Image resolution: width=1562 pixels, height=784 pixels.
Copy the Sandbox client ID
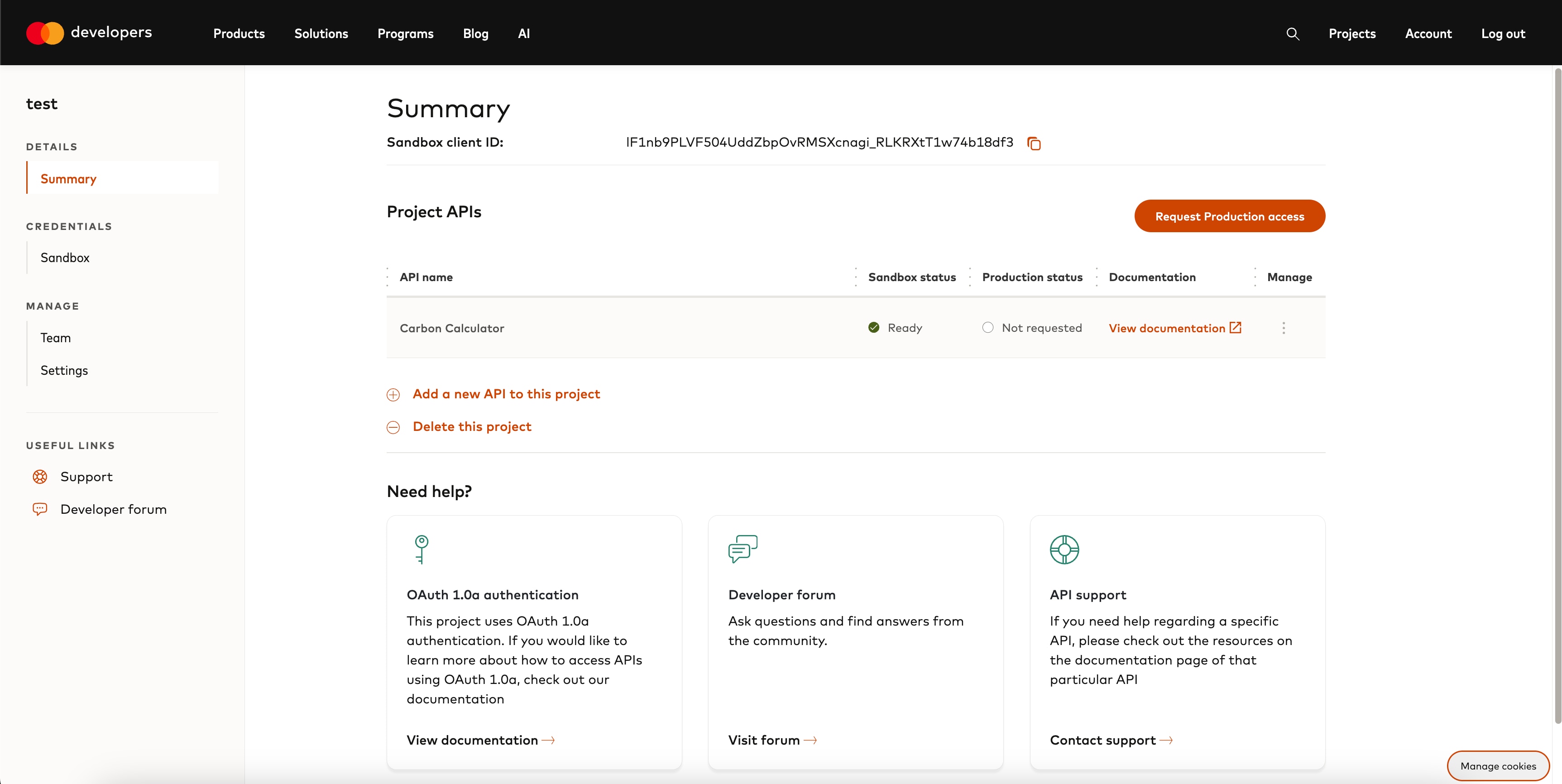(x=1033, y=143)
